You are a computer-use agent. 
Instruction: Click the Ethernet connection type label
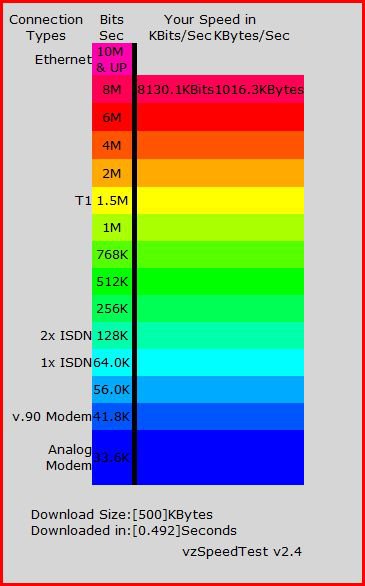63,59
